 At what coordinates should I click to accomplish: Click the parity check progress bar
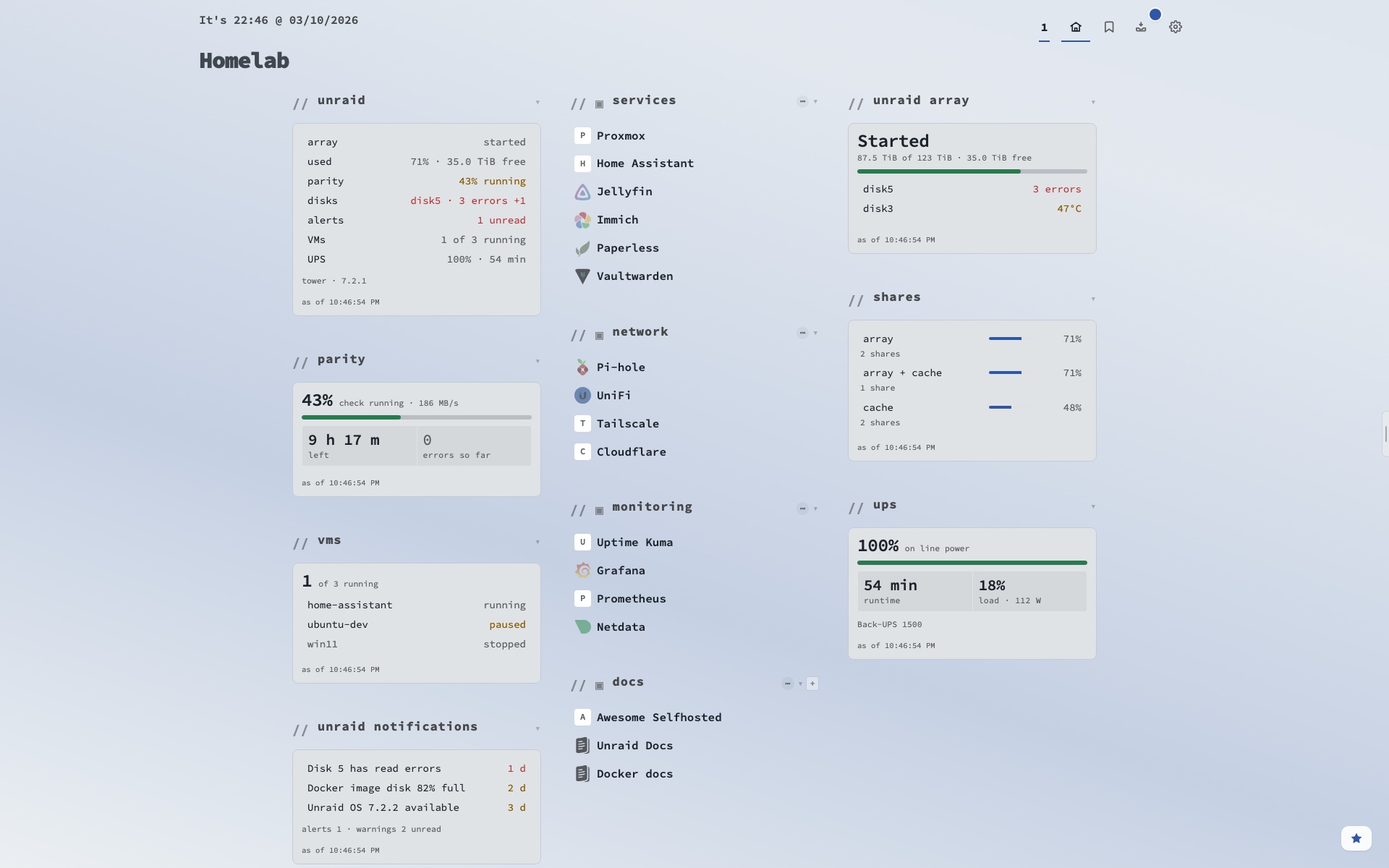tap(417, 417)
